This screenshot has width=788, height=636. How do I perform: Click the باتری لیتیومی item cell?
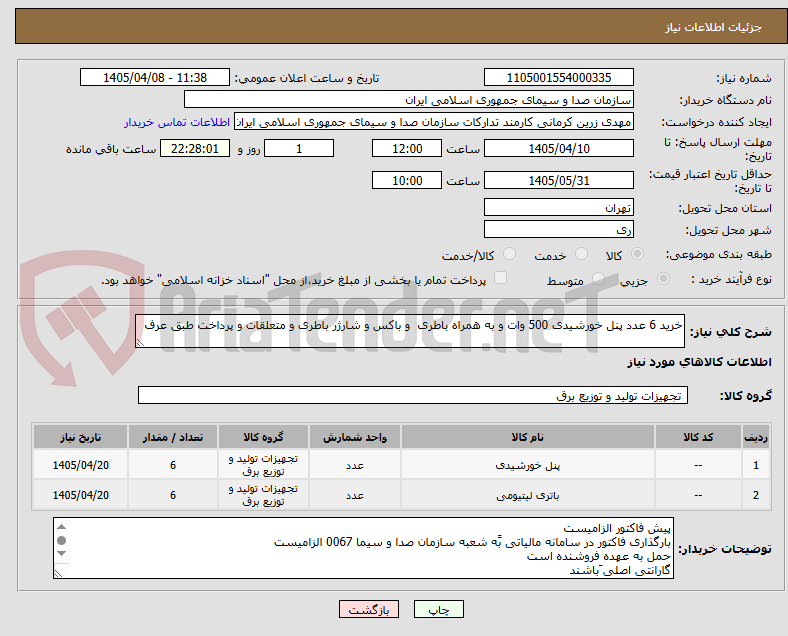528,495
